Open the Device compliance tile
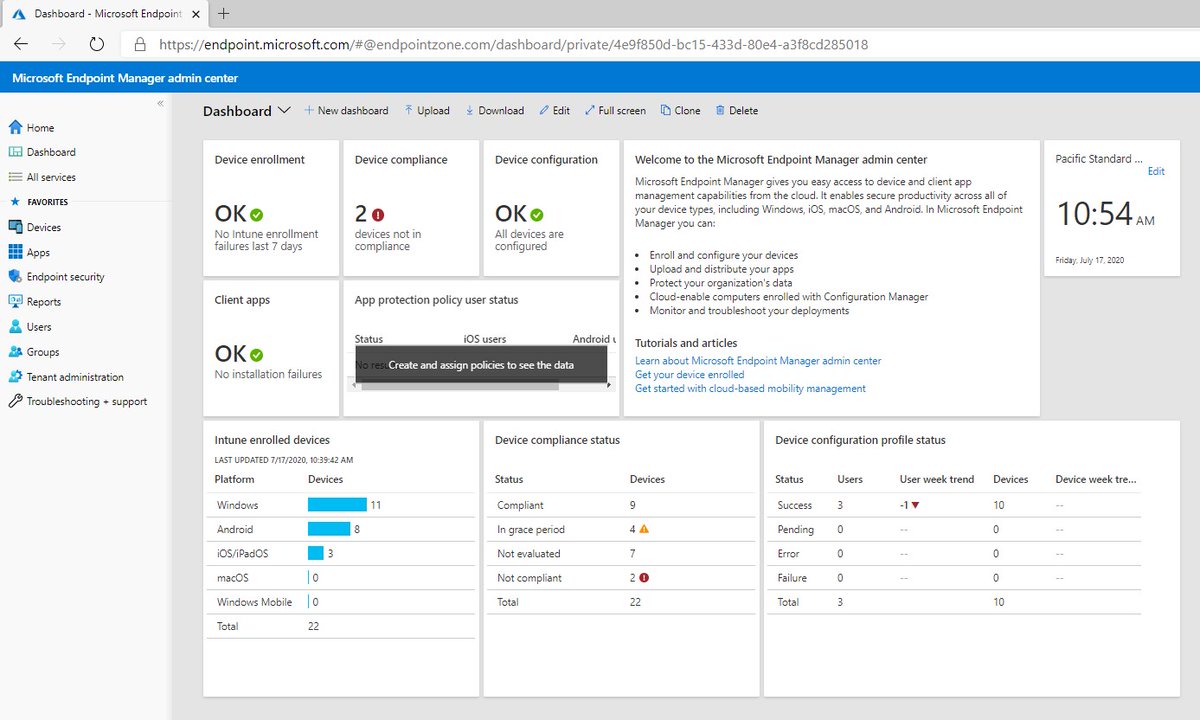Image resolution: width=1200 pixels, height=720 pixels. [x=411, y=208]
